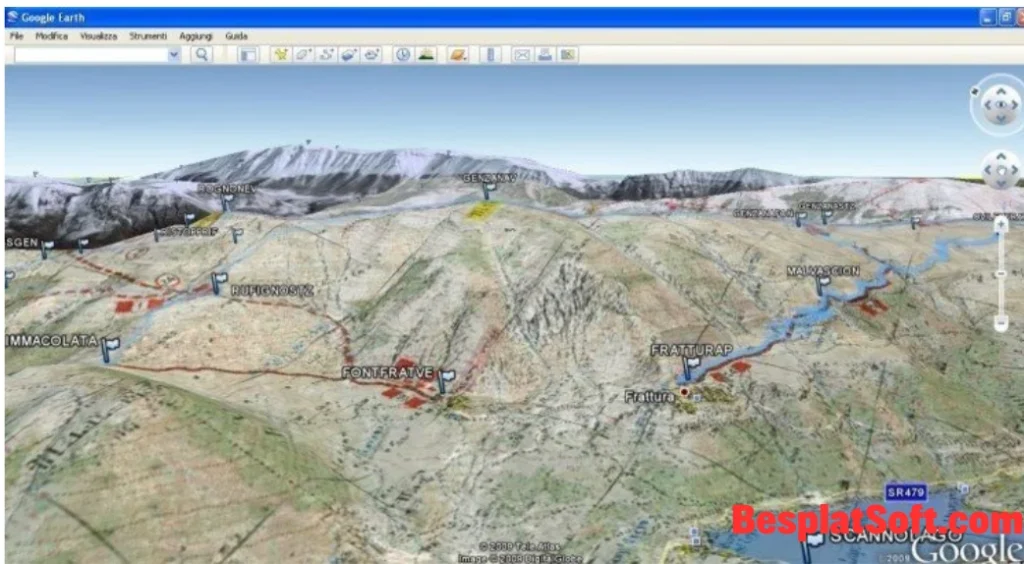1024x564 pixels.
Task: Open the File menu
Action: click(16, 36)
